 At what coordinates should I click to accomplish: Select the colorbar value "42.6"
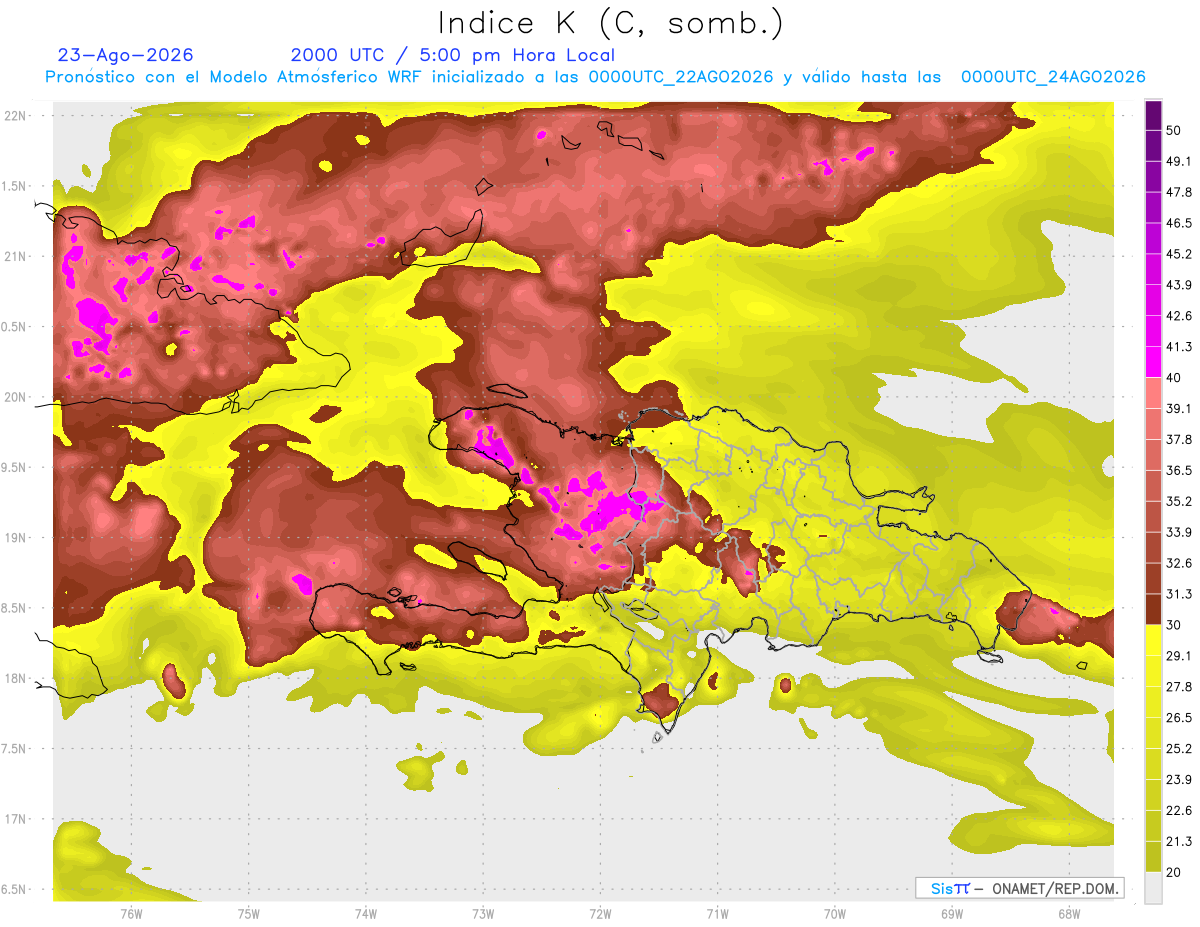[1180, 316]
